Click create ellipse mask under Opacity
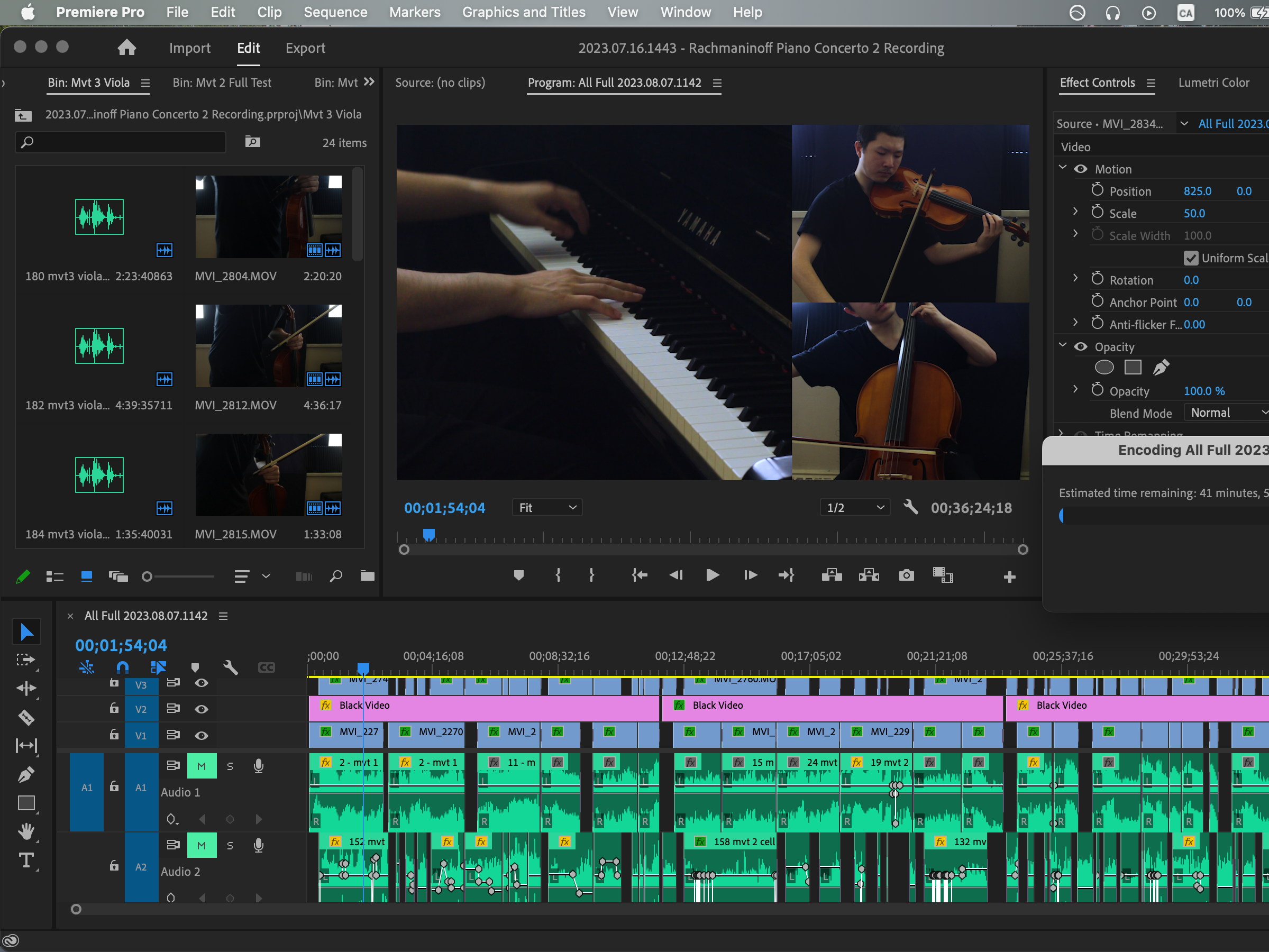1269x952 pixels. tap(1104, 367)
